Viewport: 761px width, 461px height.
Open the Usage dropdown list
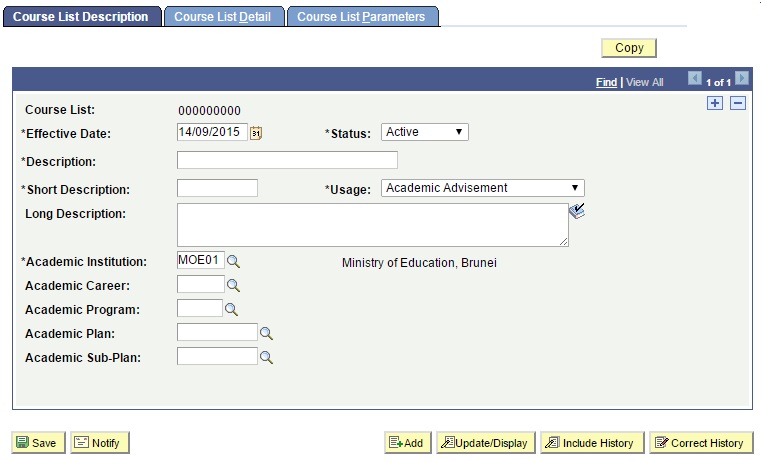pyautogui.click(x=483, y=188)
